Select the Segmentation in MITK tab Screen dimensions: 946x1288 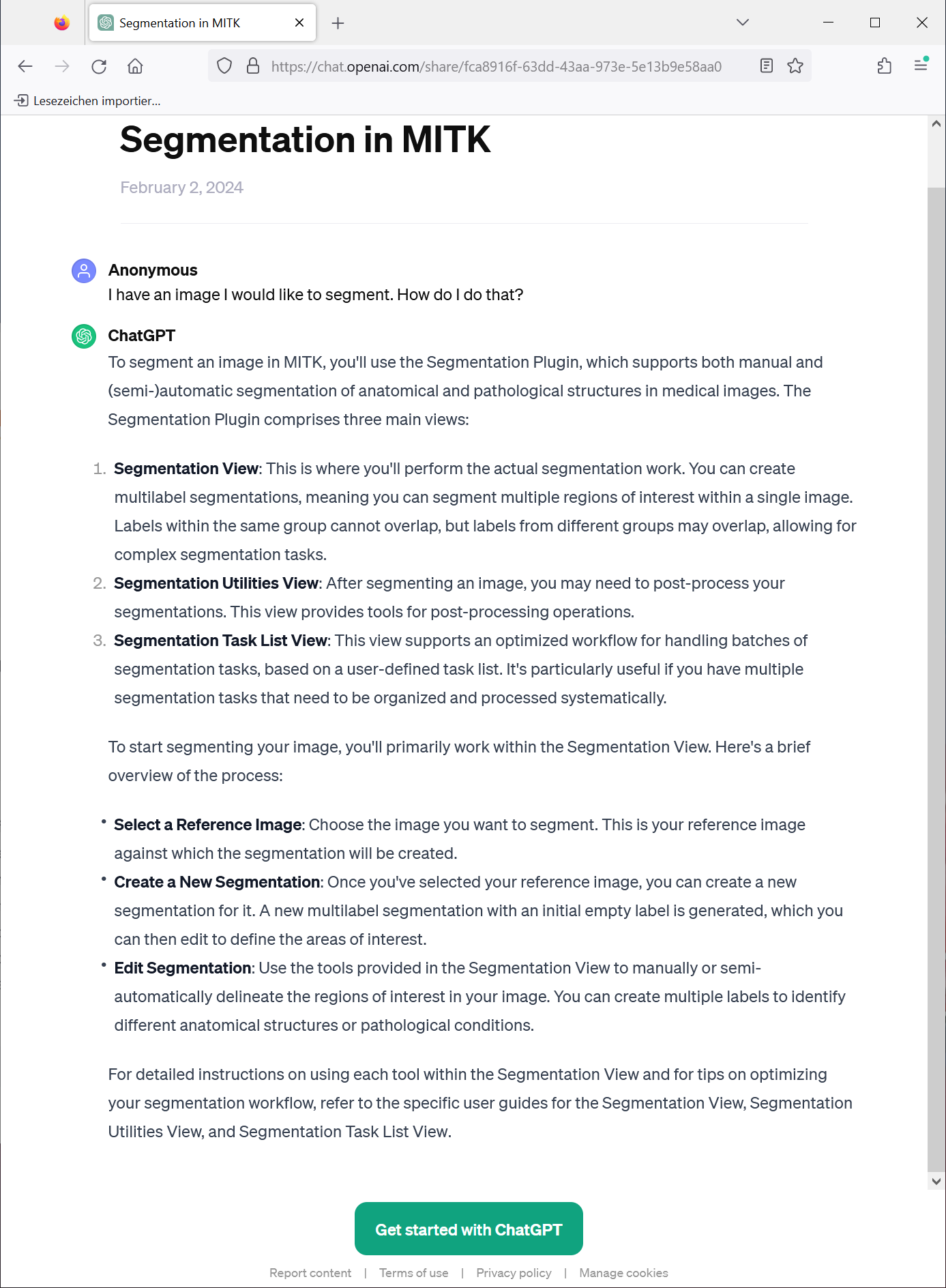(x=191, y=23)
